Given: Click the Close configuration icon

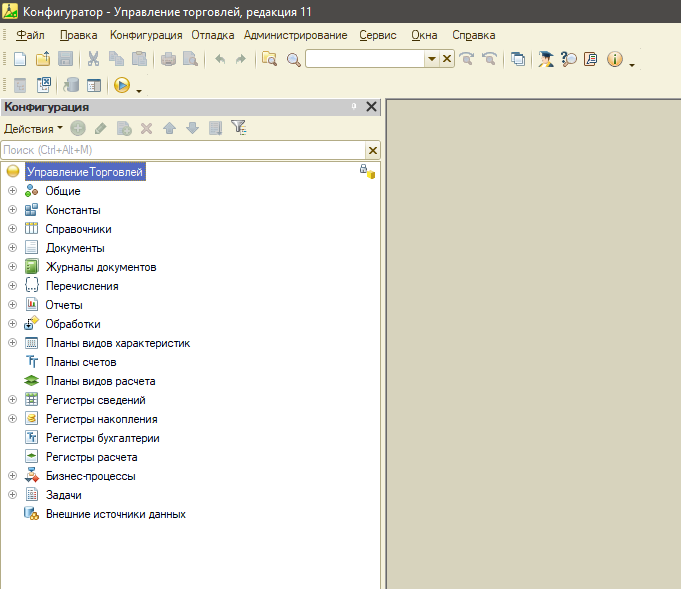Looking at the screenshot, I should click(43, 85).
